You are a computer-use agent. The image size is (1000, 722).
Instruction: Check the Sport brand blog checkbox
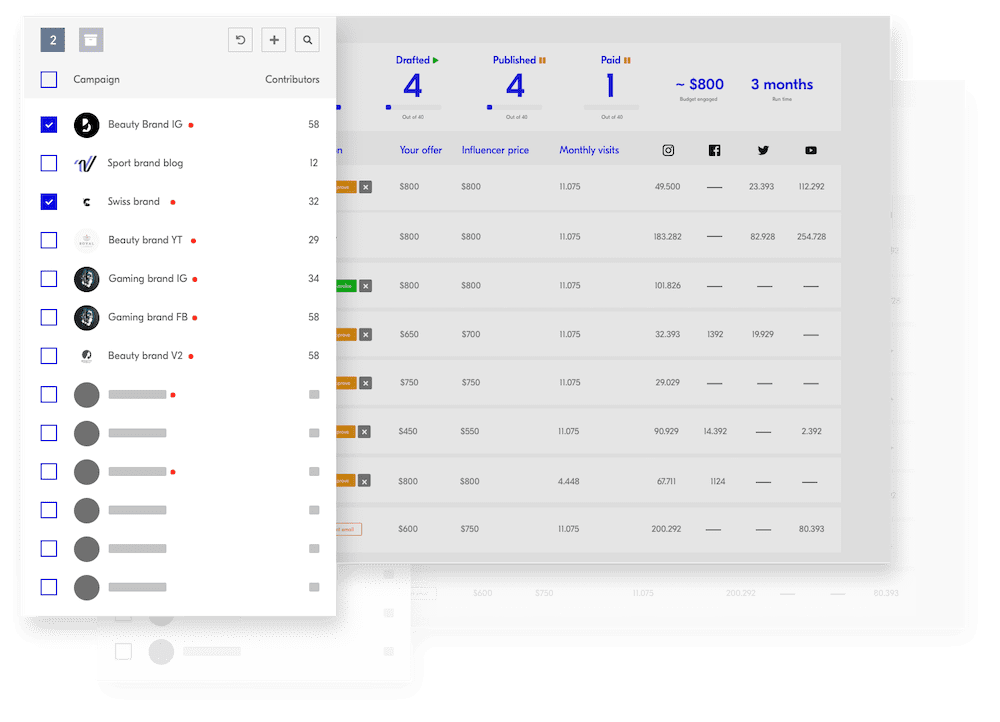tap(49, 163)
